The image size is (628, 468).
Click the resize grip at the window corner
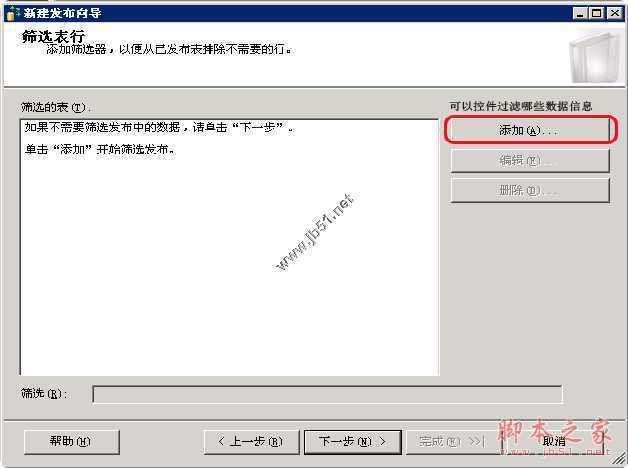click(x=619, y=459)
